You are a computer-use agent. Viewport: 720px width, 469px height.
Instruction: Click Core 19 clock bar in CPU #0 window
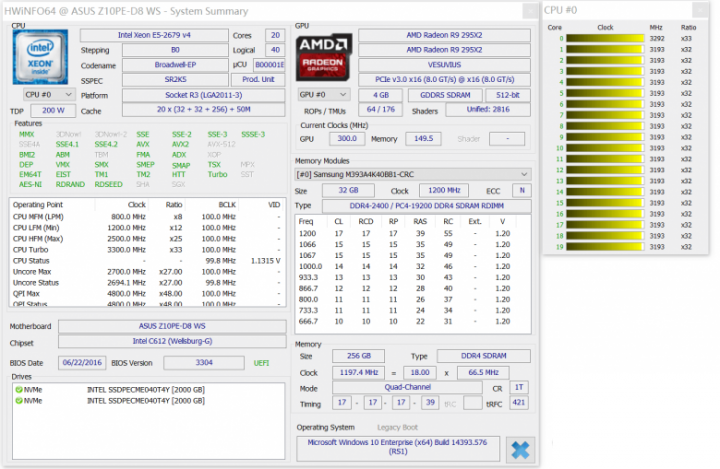605,247
